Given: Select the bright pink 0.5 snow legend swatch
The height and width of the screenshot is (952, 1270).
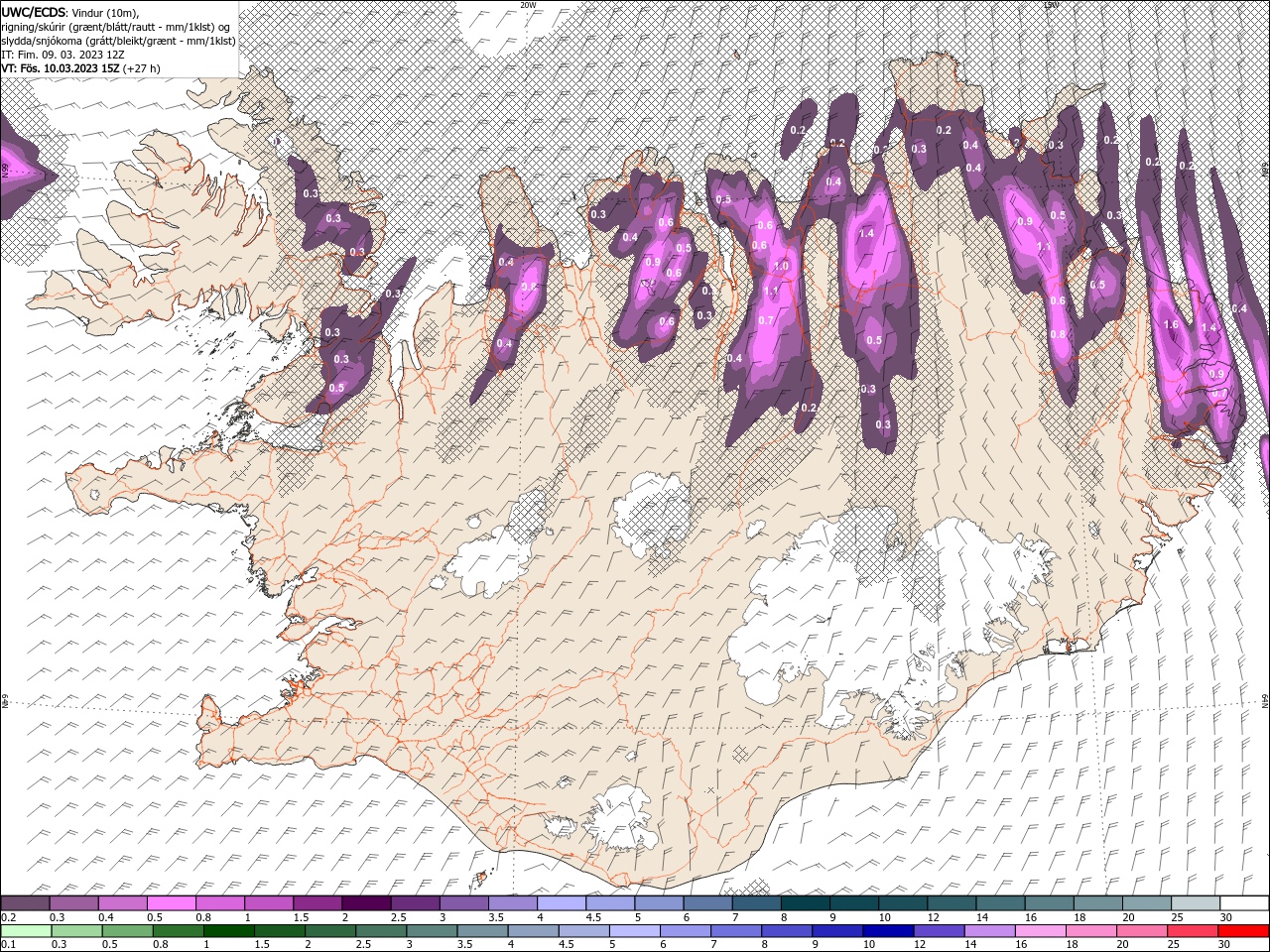Looking at the screenshot, I should point(172,903).
